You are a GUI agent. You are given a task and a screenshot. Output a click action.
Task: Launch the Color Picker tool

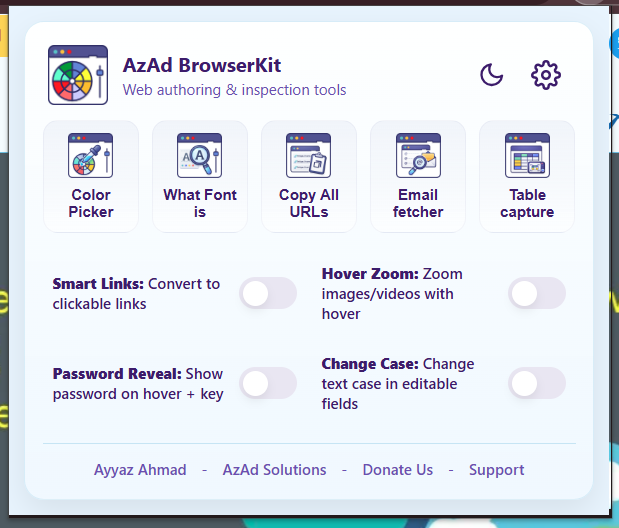point(91,176)
